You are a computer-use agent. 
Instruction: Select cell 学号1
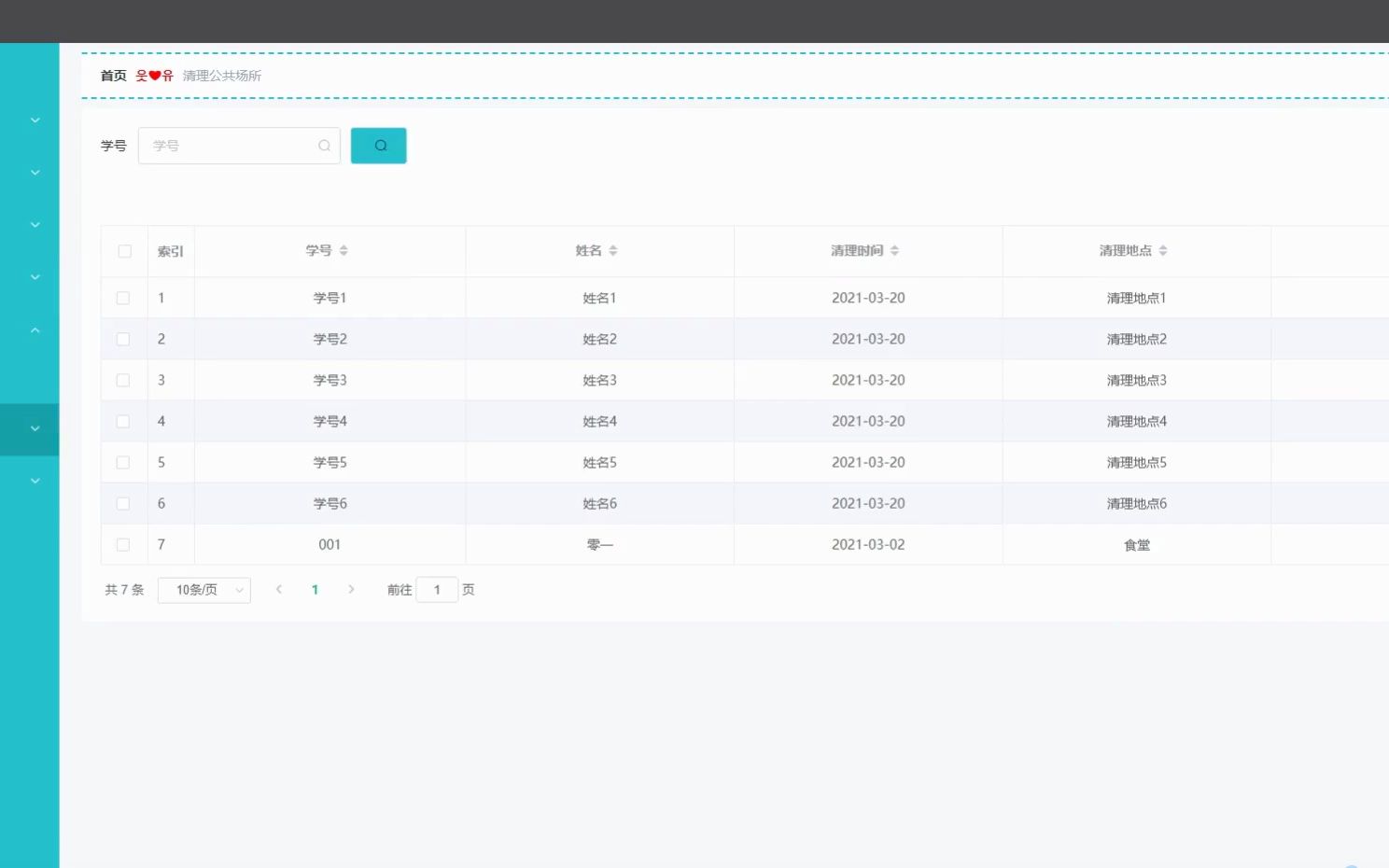pyautogui.click(x=330, y=298)
